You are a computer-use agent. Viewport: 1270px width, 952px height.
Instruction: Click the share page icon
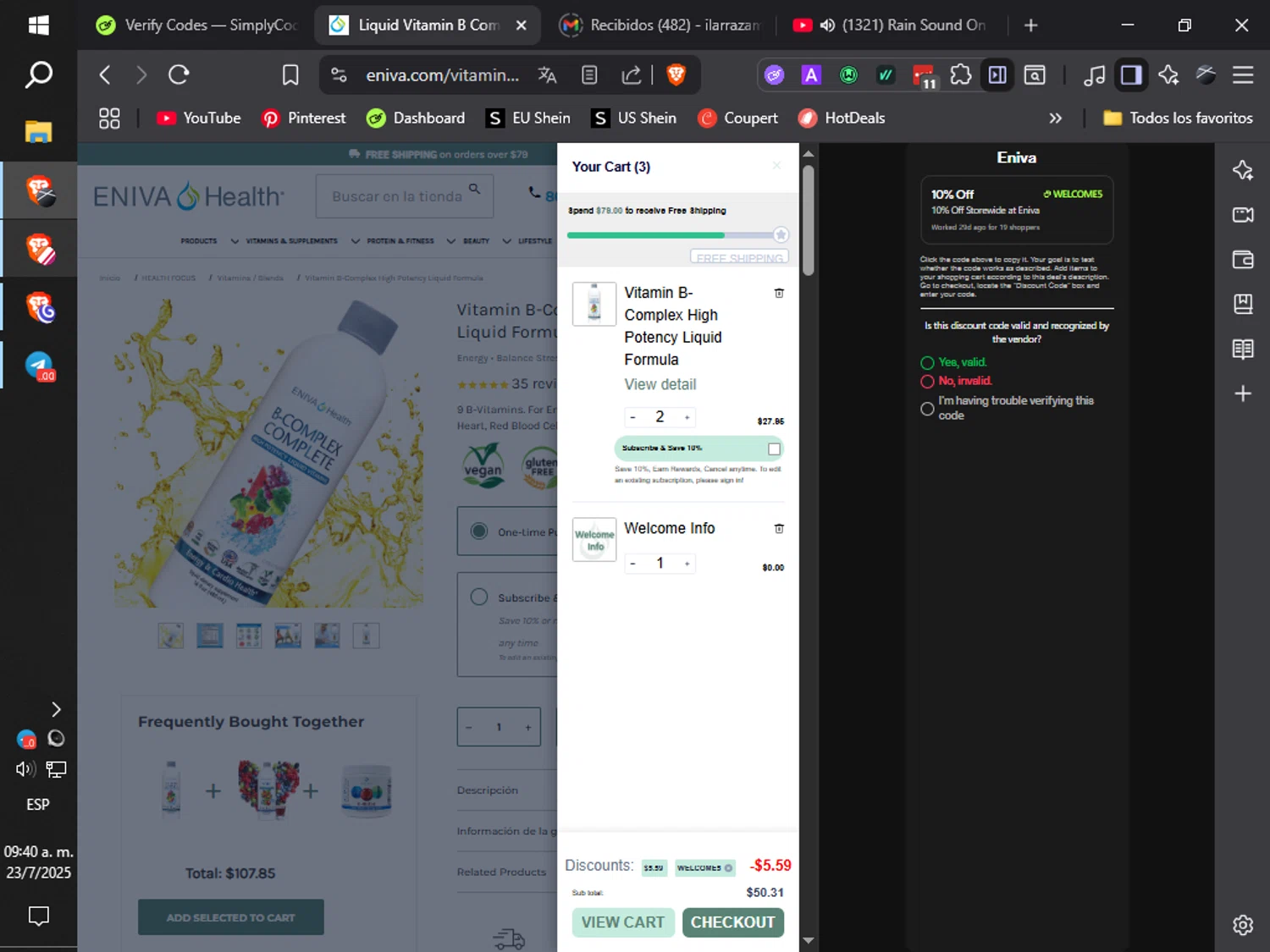tap(632, 75)
